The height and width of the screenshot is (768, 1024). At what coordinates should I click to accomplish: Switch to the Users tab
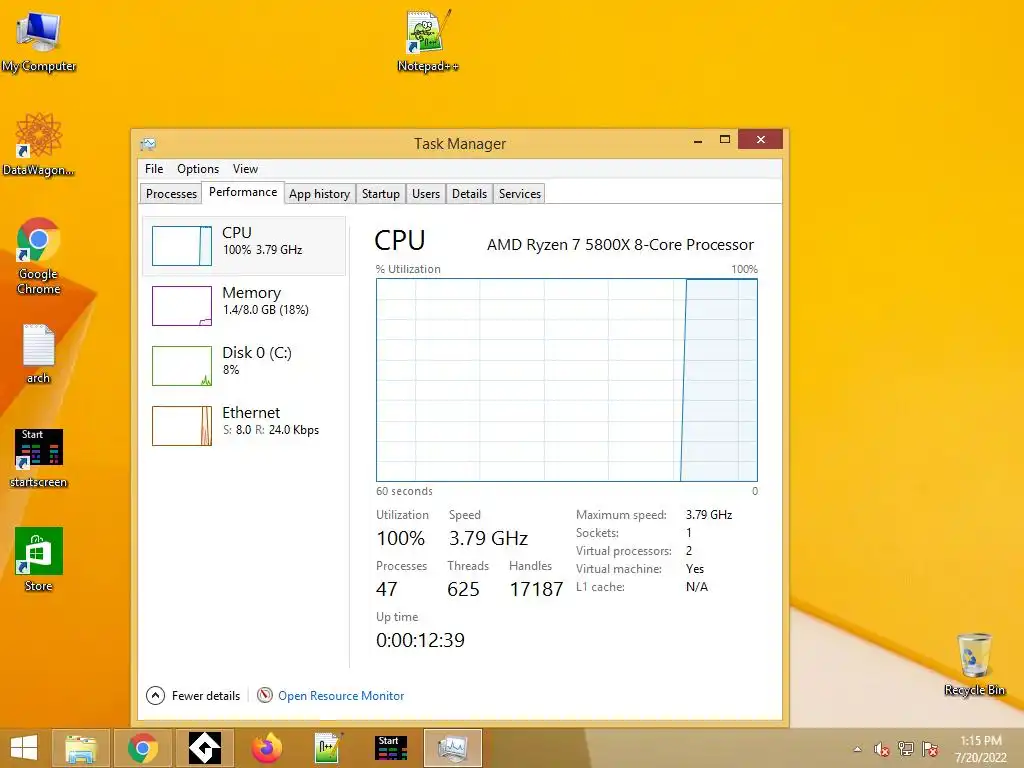point(426,194)
